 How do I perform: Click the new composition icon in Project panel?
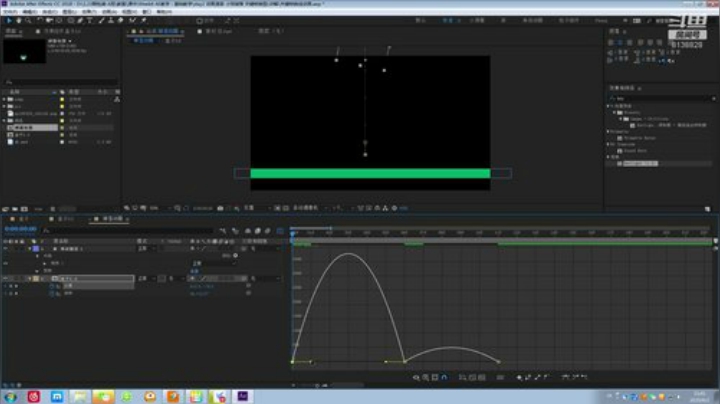click(24, 209)
